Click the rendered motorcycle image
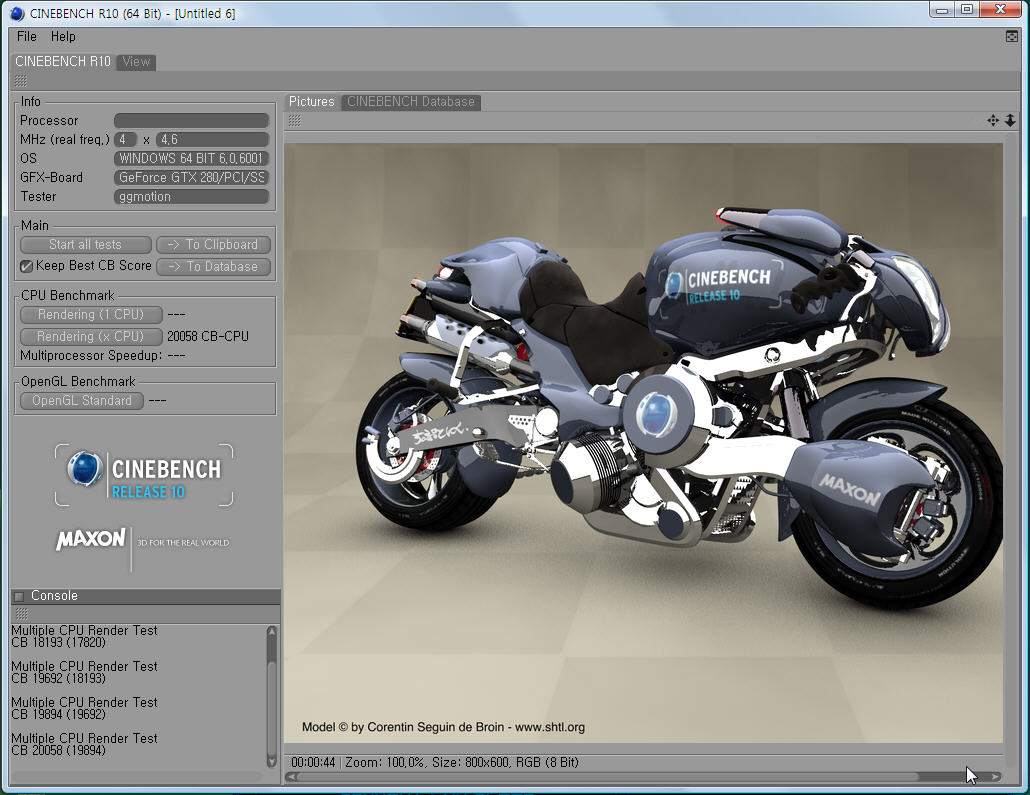The height and width of the screenshot is (795, 1030). [x=644, y=443]
